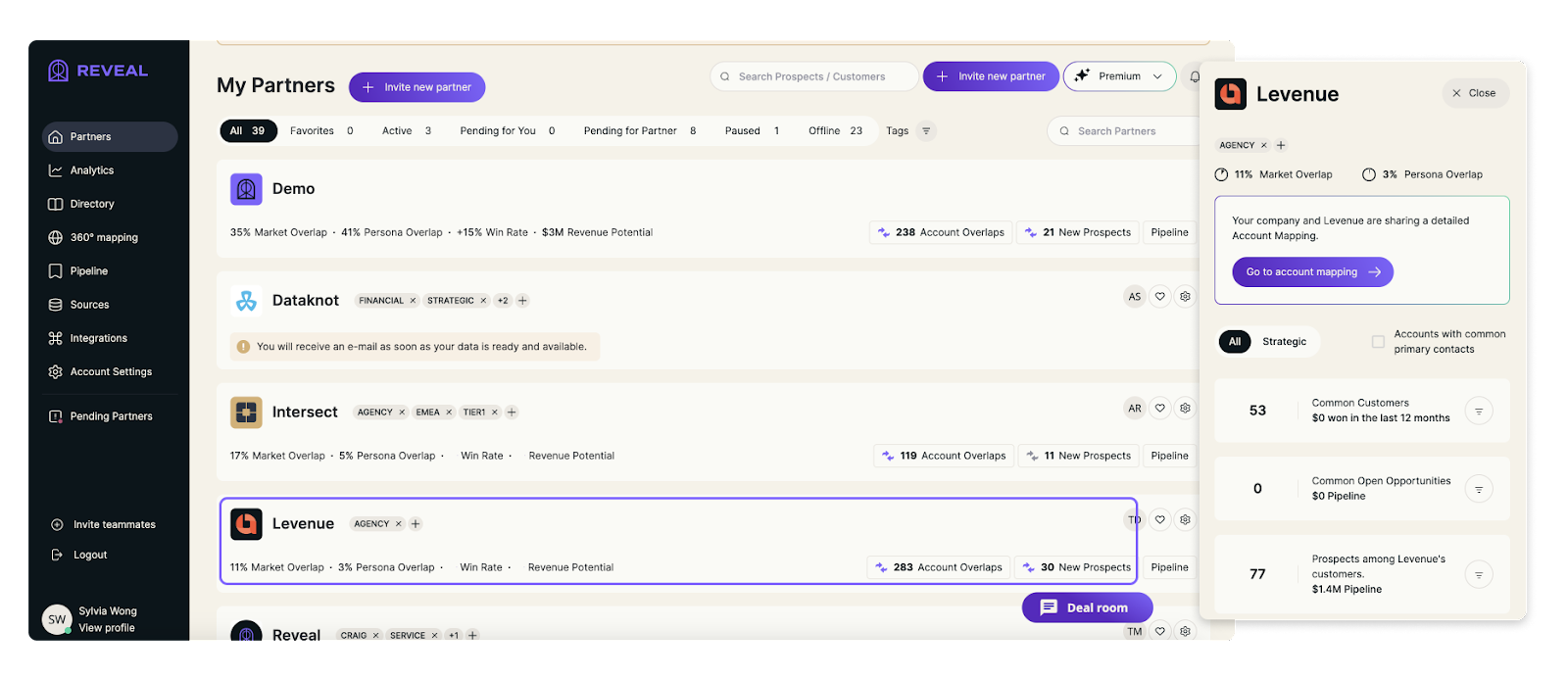Screen dimensions: 1568x680
Task: Open the Demo partner logo
Action: click(246, 189)
